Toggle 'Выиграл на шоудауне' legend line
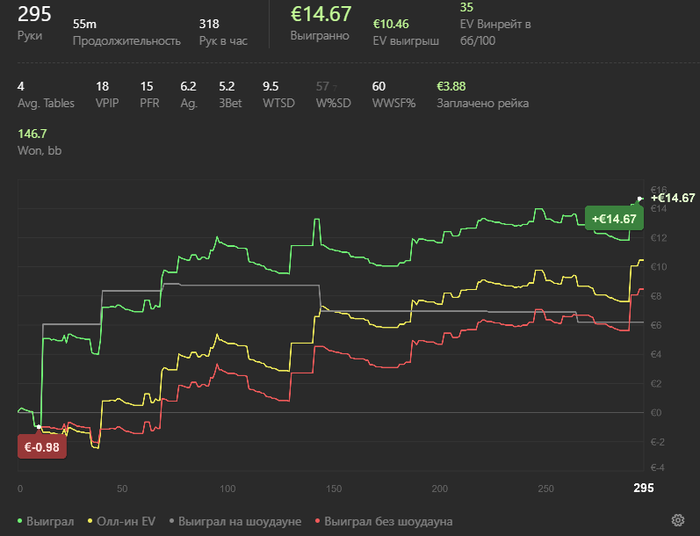 click(x=239, y=521)
